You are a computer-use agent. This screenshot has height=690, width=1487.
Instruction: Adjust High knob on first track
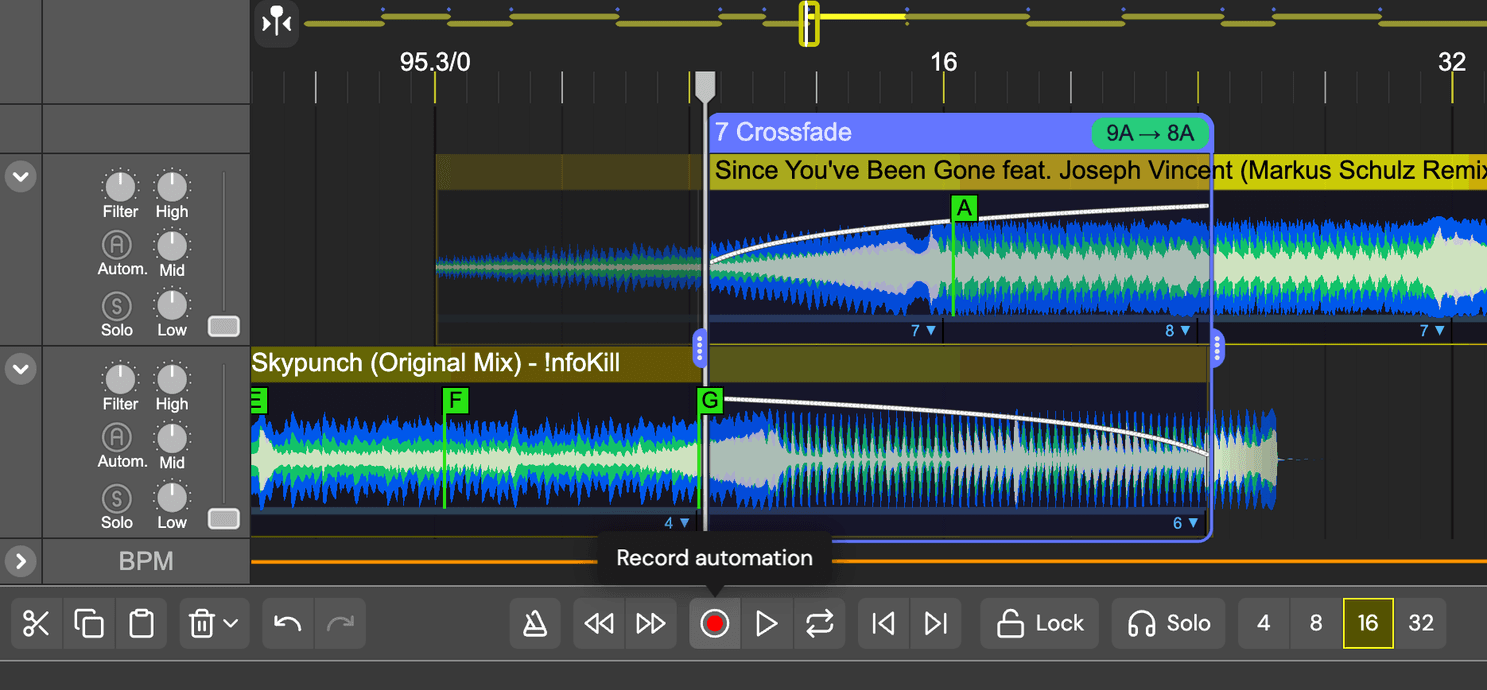coord(172,186)
